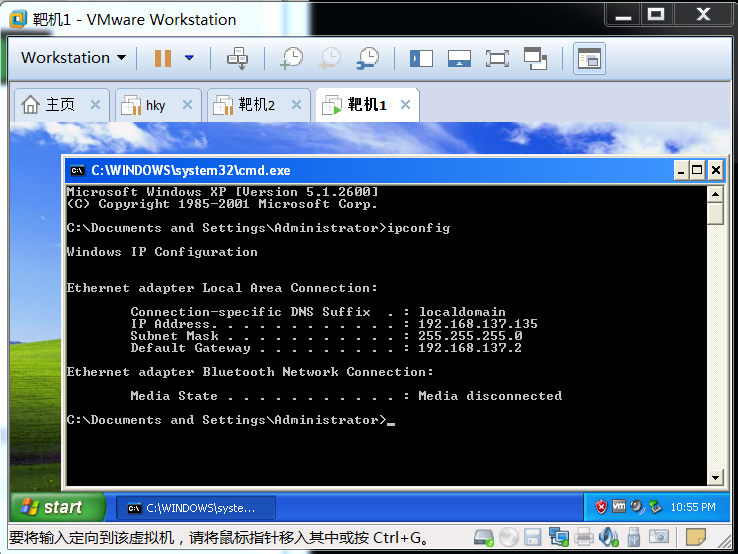
Task: Close the cmd.exe window
Action: [x=715, y=170]
